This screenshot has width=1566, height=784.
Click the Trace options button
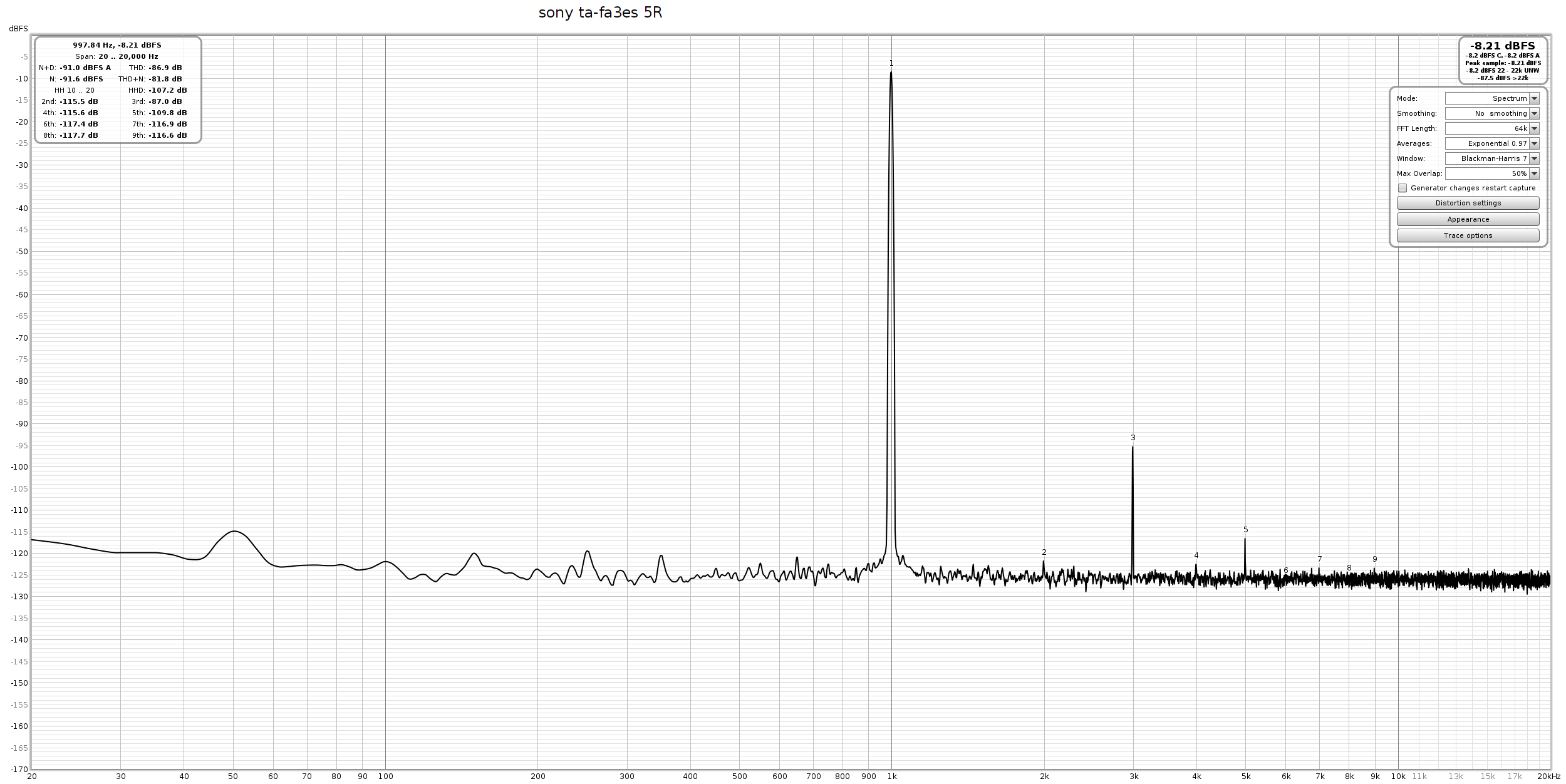coord(1468,235)
